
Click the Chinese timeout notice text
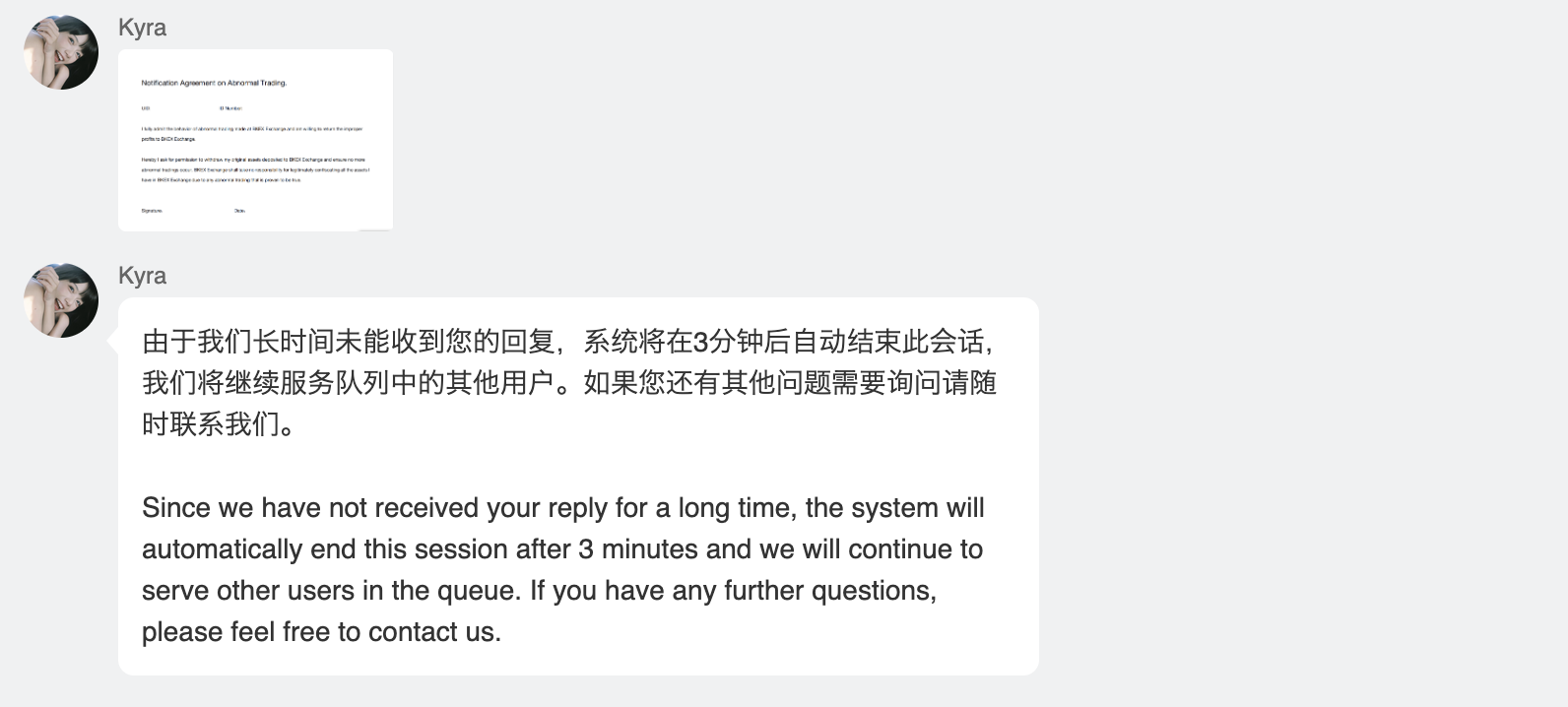571,384
